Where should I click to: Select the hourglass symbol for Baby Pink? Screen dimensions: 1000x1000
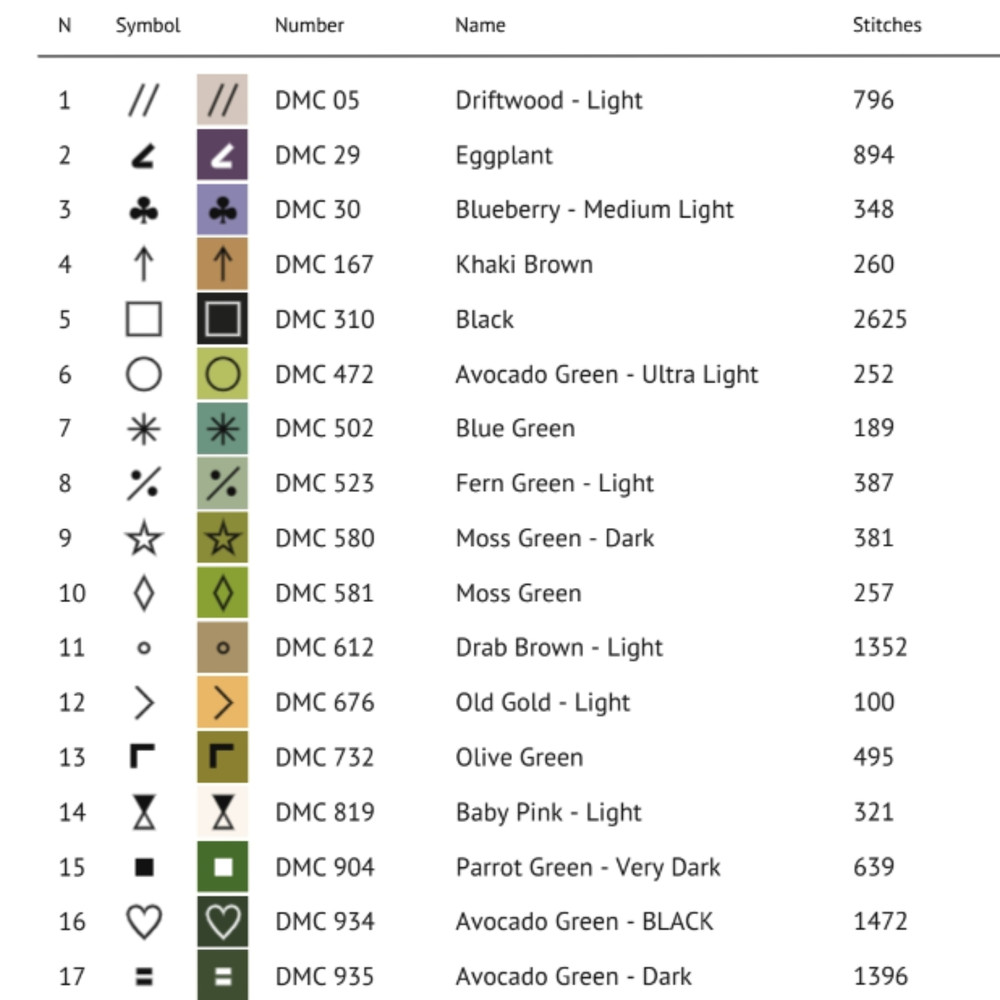point(143,813)
